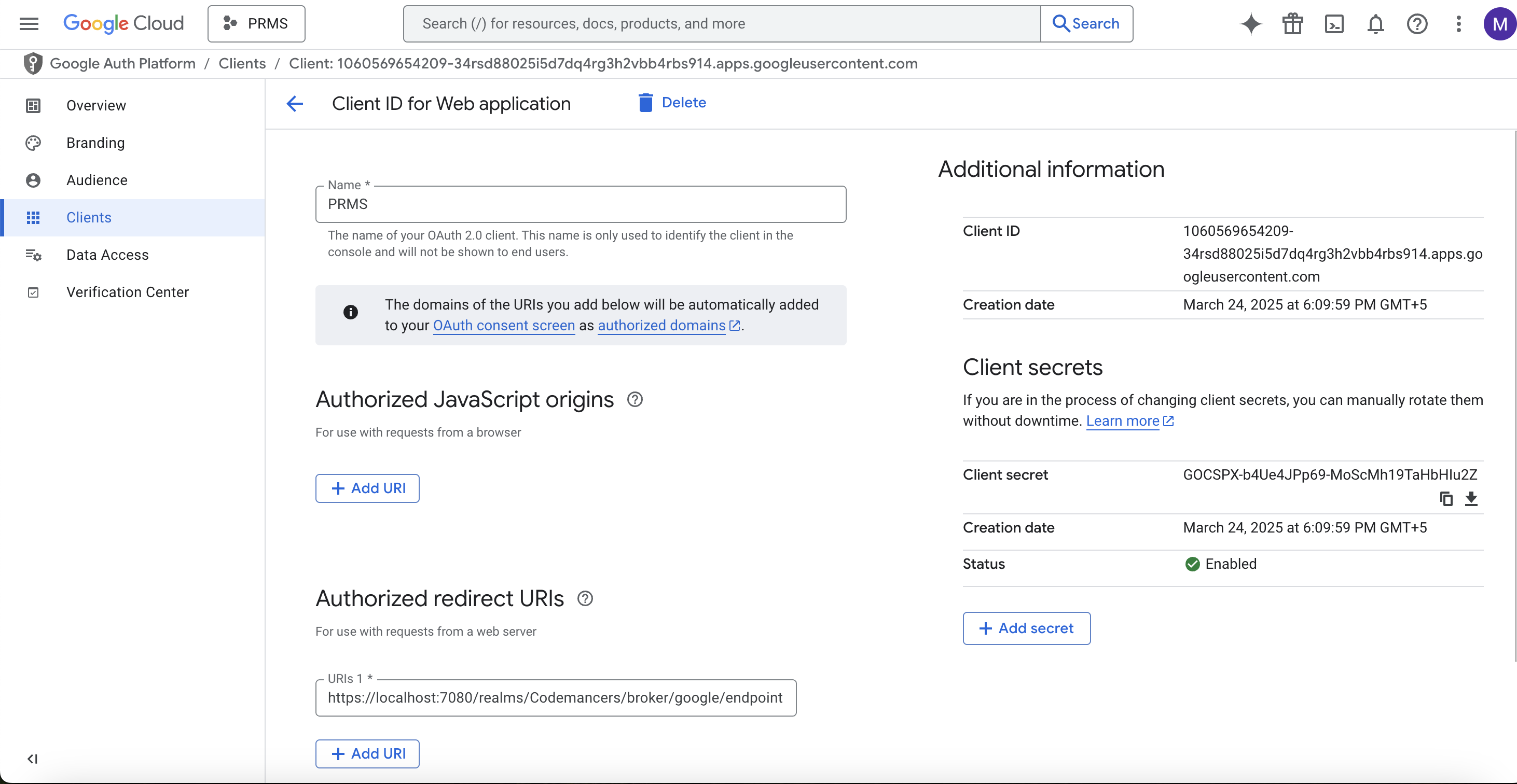Open the account menu avatar

(x=1500, y=23)
